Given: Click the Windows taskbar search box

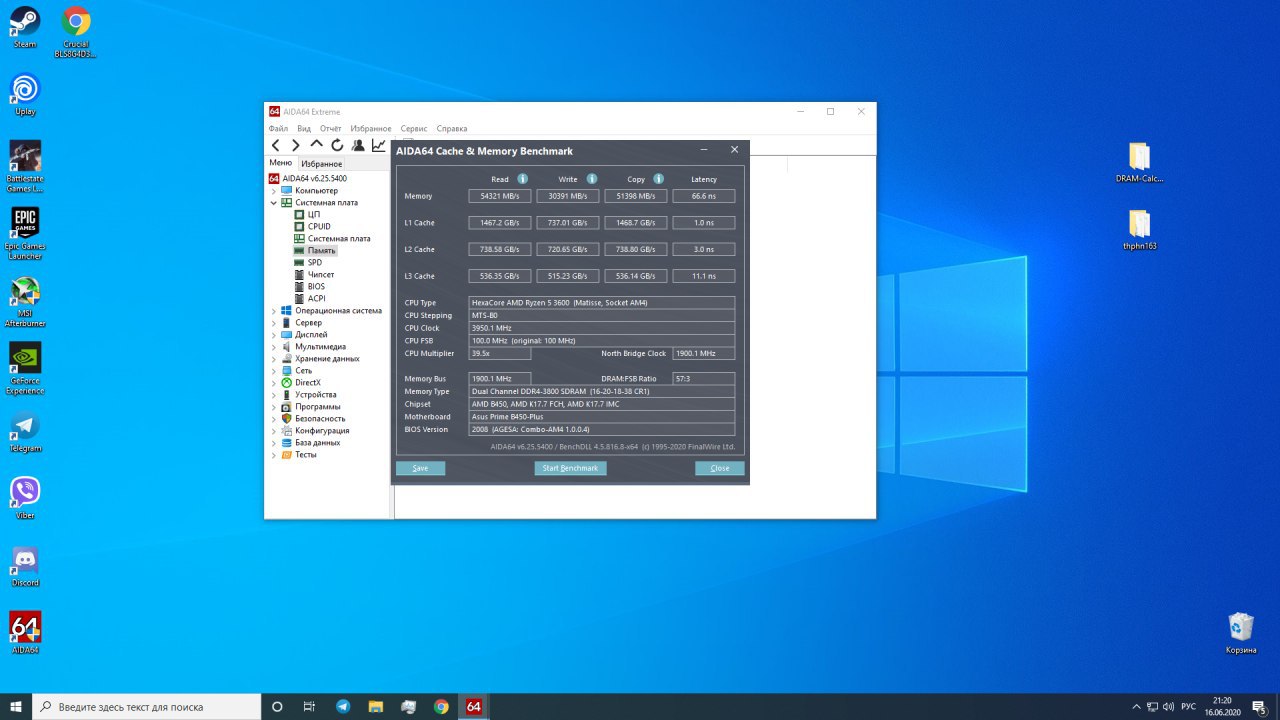Looking at the screenshot, I should [x=146, y=706].
